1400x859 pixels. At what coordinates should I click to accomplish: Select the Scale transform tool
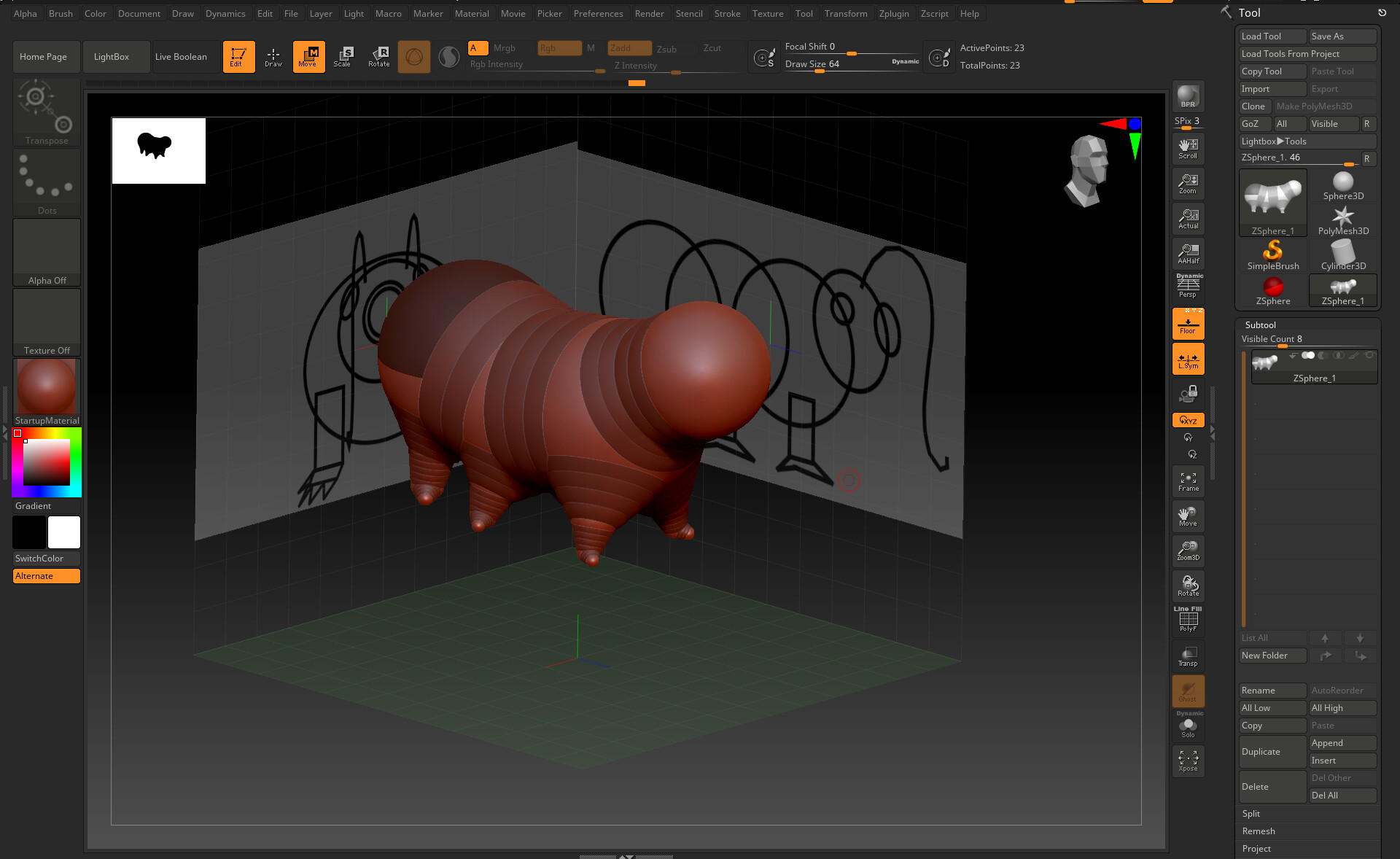[x=342, y=56]
